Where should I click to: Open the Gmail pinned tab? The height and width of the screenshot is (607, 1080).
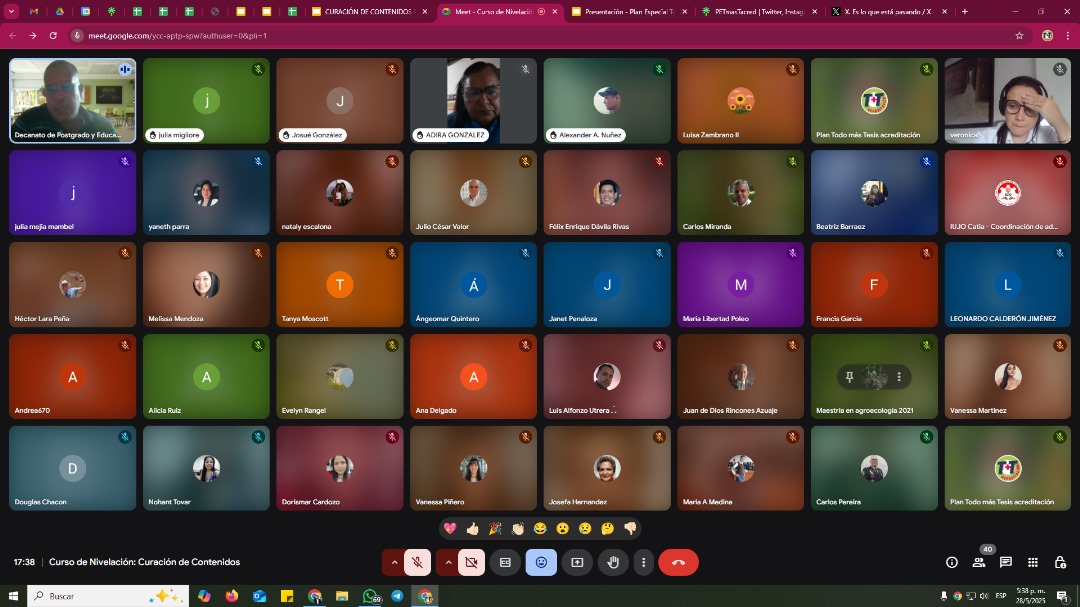tap(34, 12)
